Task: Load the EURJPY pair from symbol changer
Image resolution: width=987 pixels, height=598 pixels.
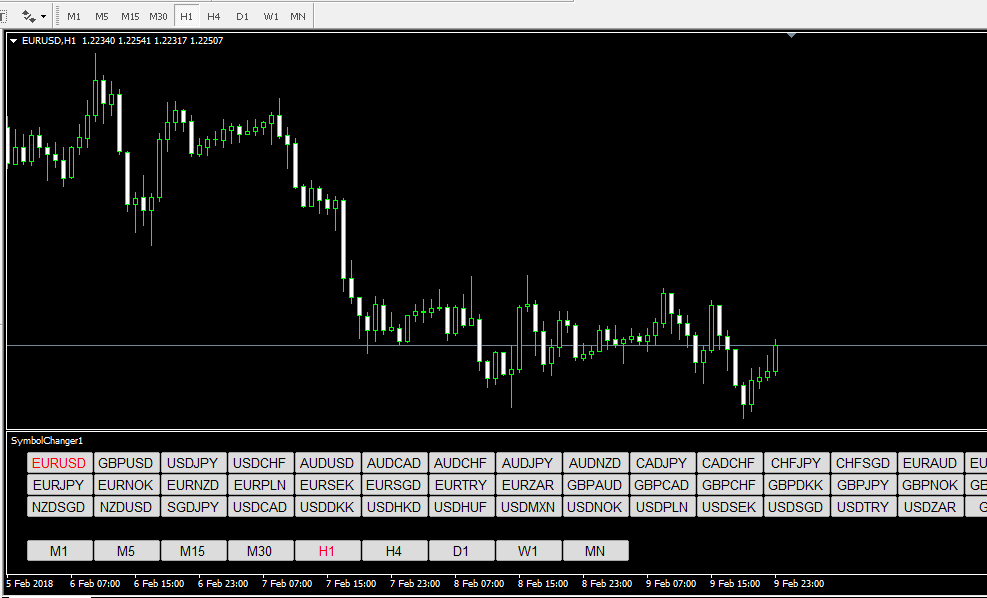Action: click(59, 485)
